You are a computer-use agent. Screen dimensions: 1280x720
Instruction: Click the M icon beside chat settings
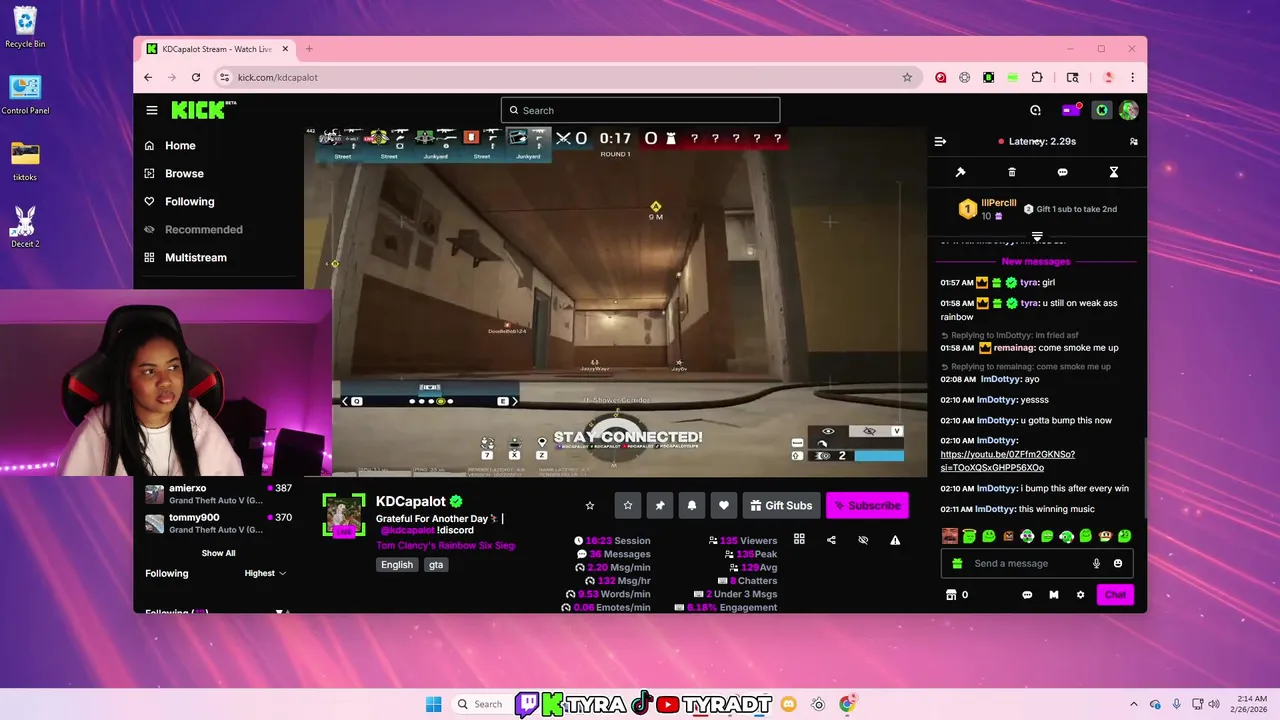[1054, 595]
